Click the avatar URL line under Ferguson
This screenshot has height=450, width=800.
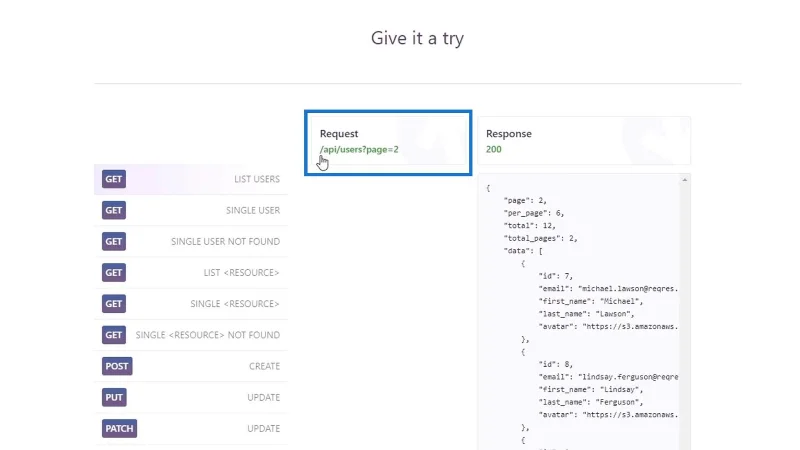point(608,415)
